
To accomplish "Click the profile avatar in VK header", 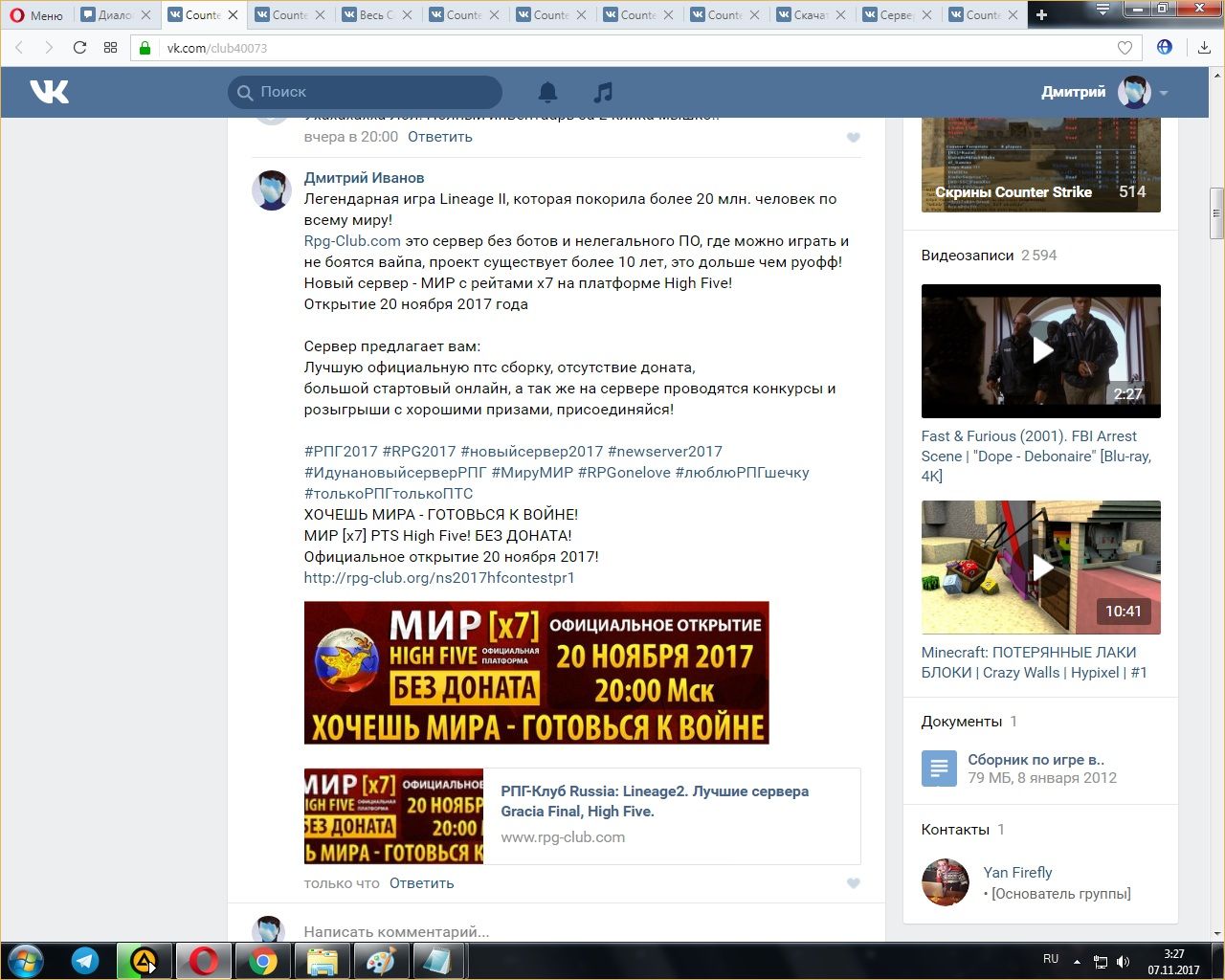I will (x=1135, y=92).
